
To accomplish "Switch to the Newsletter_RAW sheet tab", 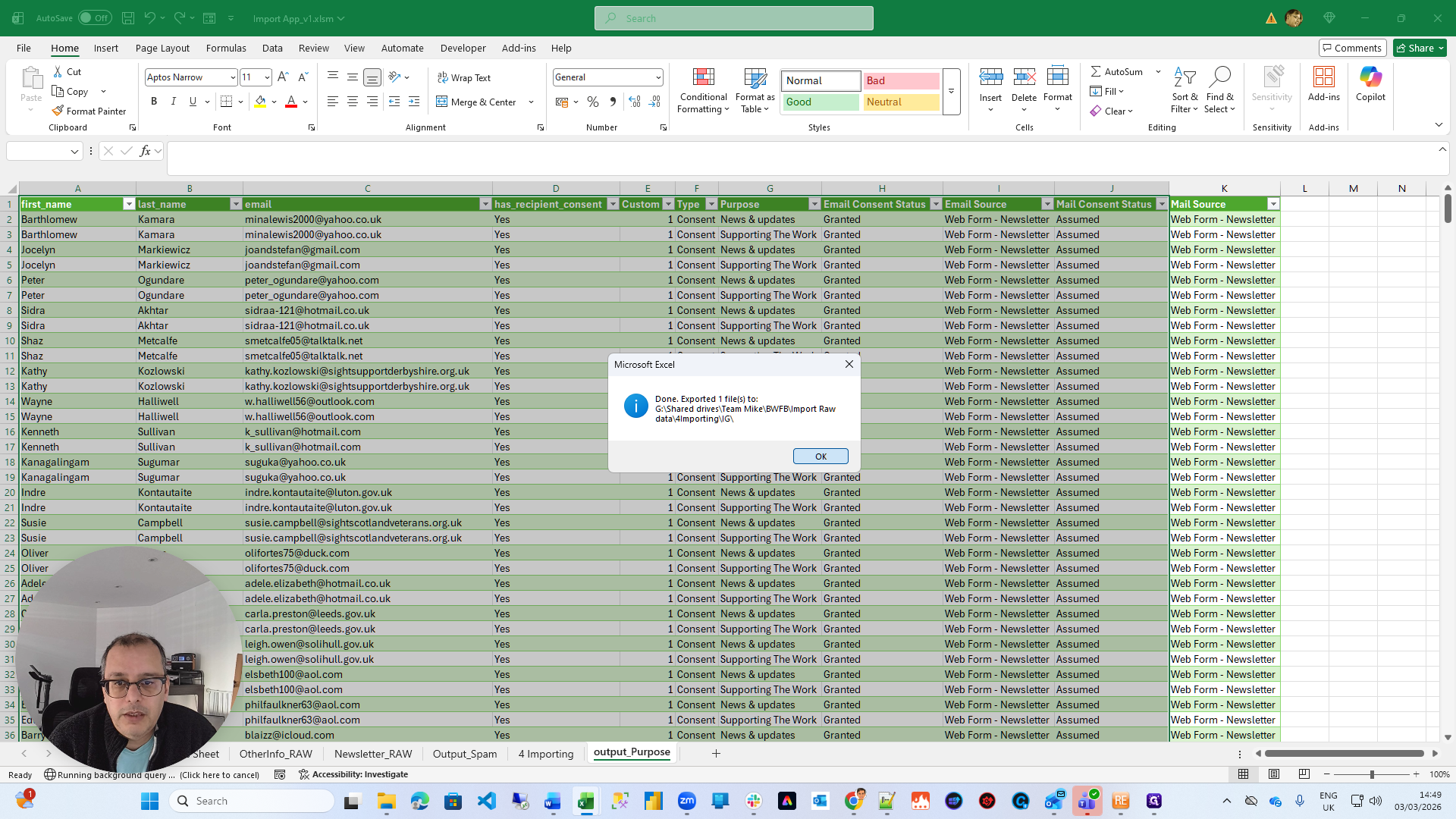I will (x=373, y=753).
